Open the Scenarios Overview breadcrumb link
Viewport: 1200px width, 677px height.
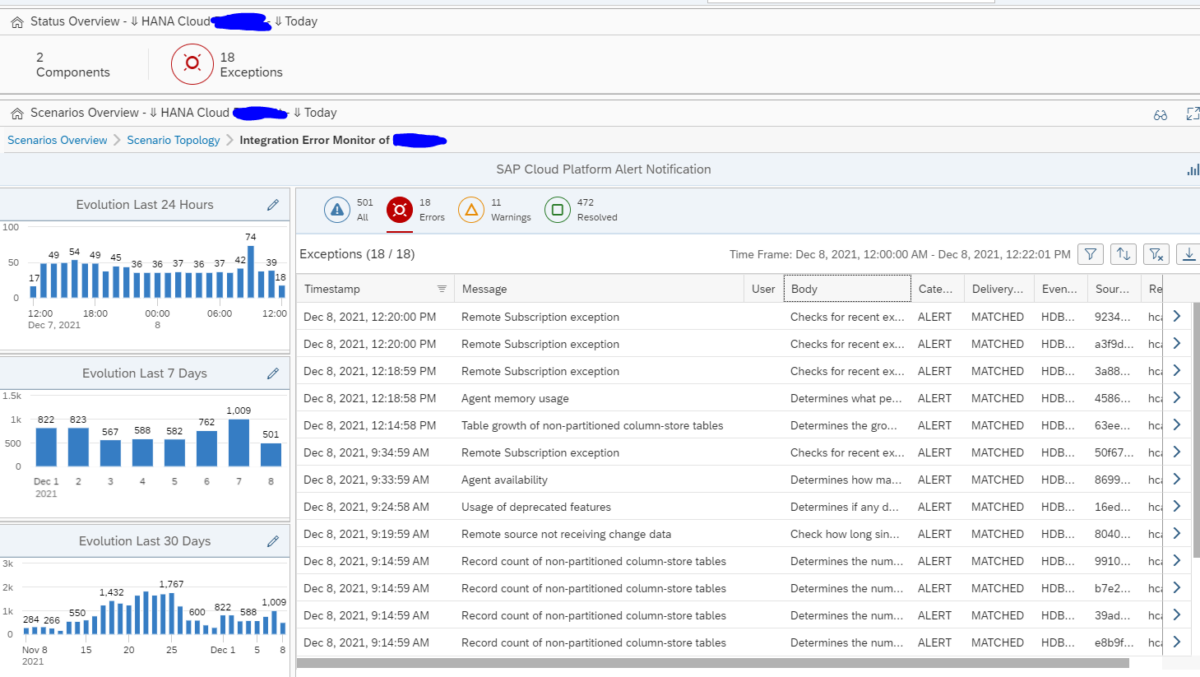[57, 140]
